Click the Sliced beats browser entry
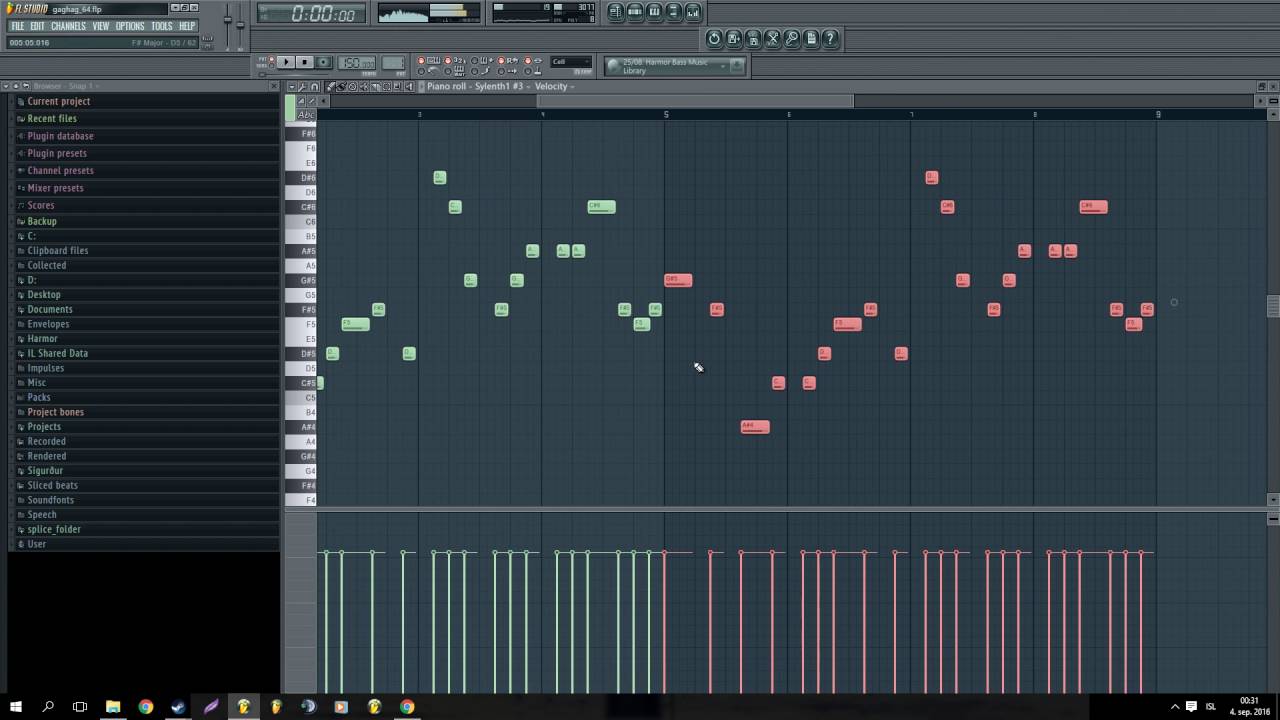This screenshot has width=1280, height=720. tap(53, 485)
